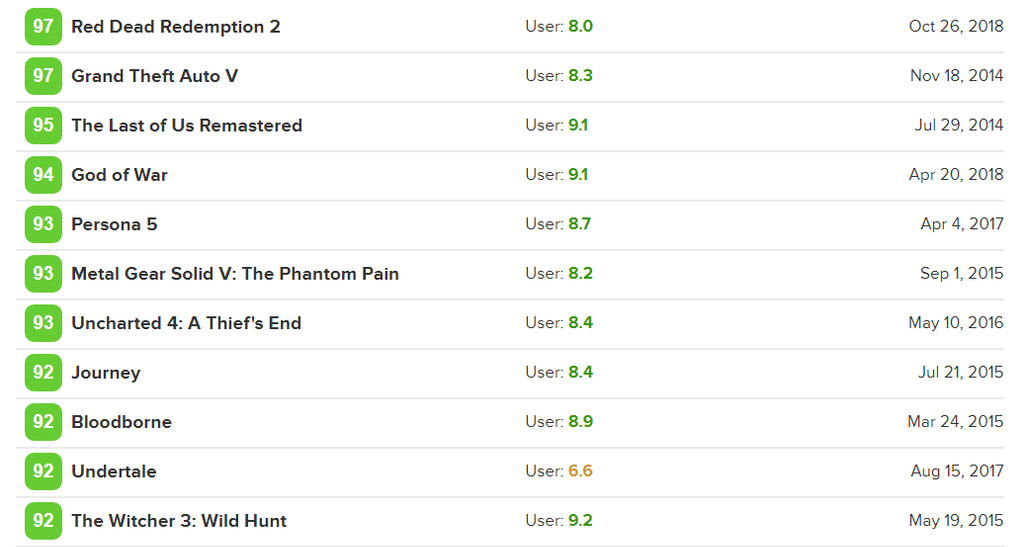The width and height of the screenshot is (1024, 547).
Task: Click the 97 score badge for Red Dead Redemption 2
Action: click(43, 26)
